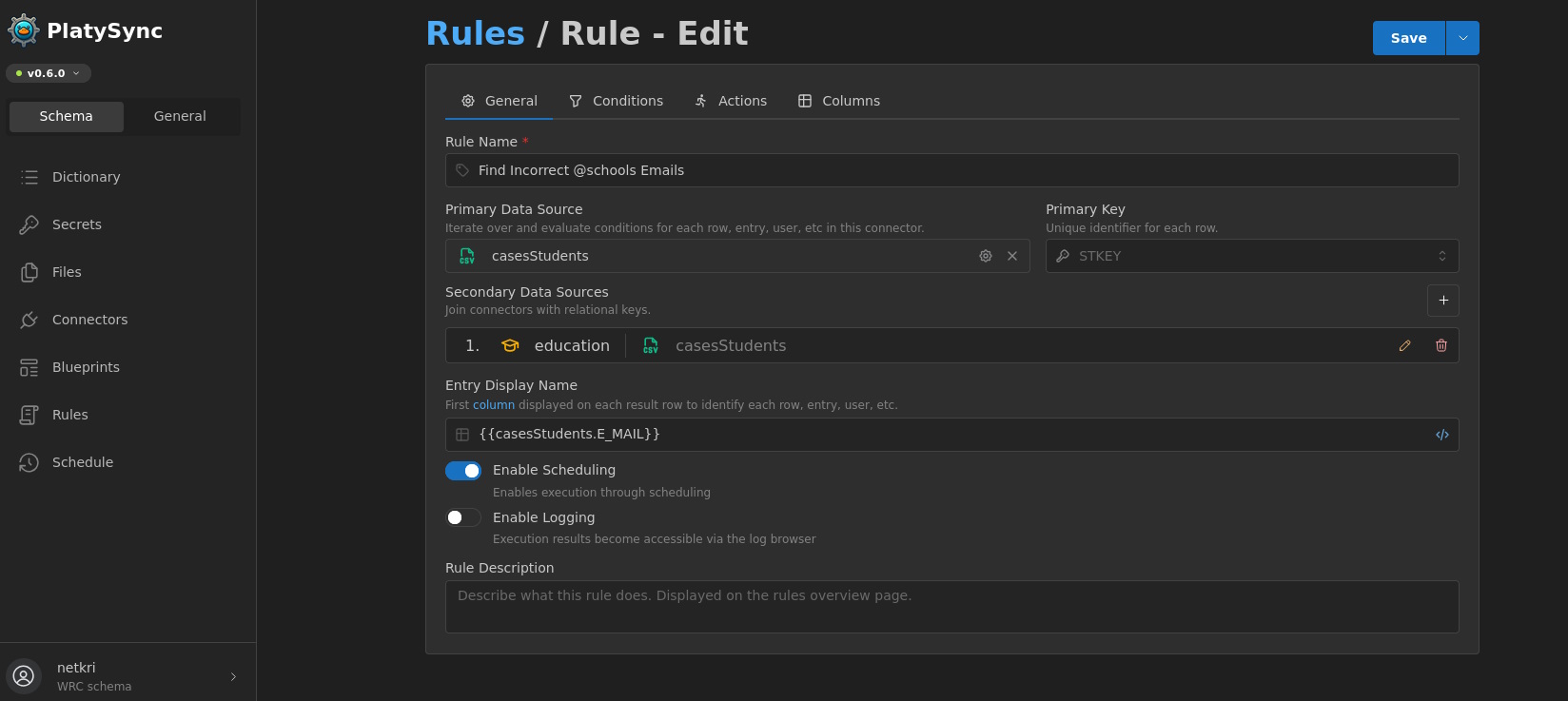Click the Rule Description text area

click(x=951, y=607)
